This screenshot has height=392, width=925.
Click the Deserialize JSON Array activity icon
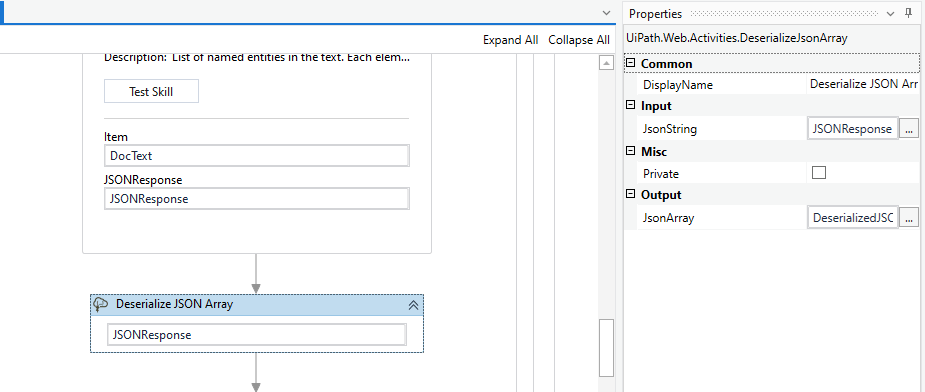pos(101,305)
